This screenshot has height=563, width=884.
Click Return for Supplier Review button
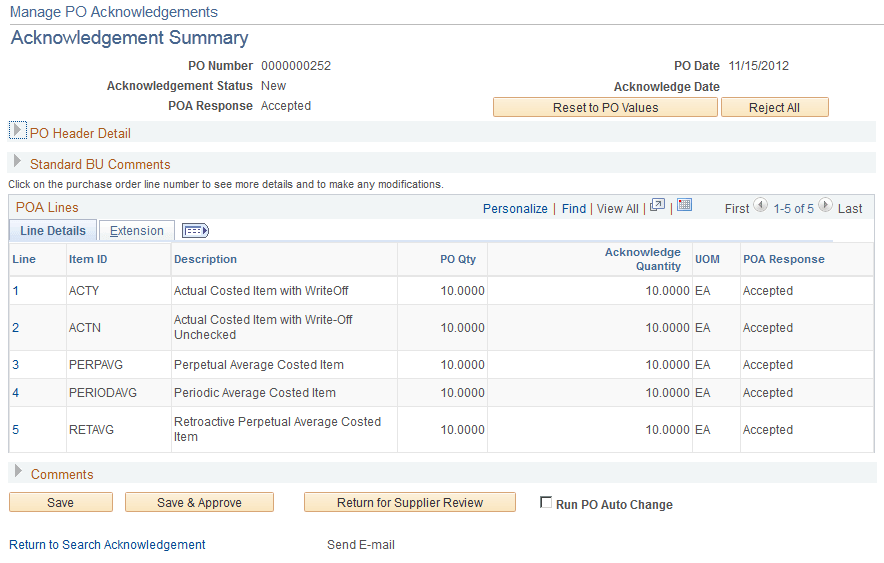pos(410,503)
